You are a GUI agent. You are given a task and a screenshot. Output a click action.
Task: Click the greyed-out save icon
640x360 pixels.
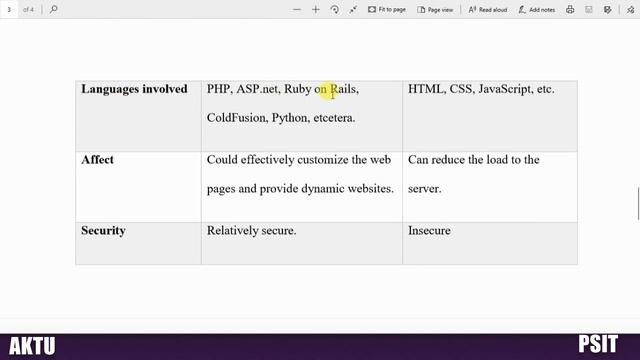coord(589,9)
